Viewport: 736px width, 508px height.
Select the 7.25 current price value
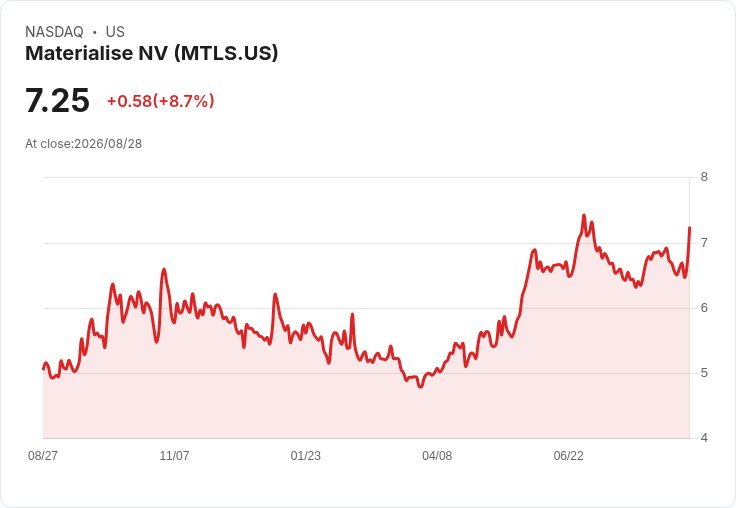coord(57,100)
